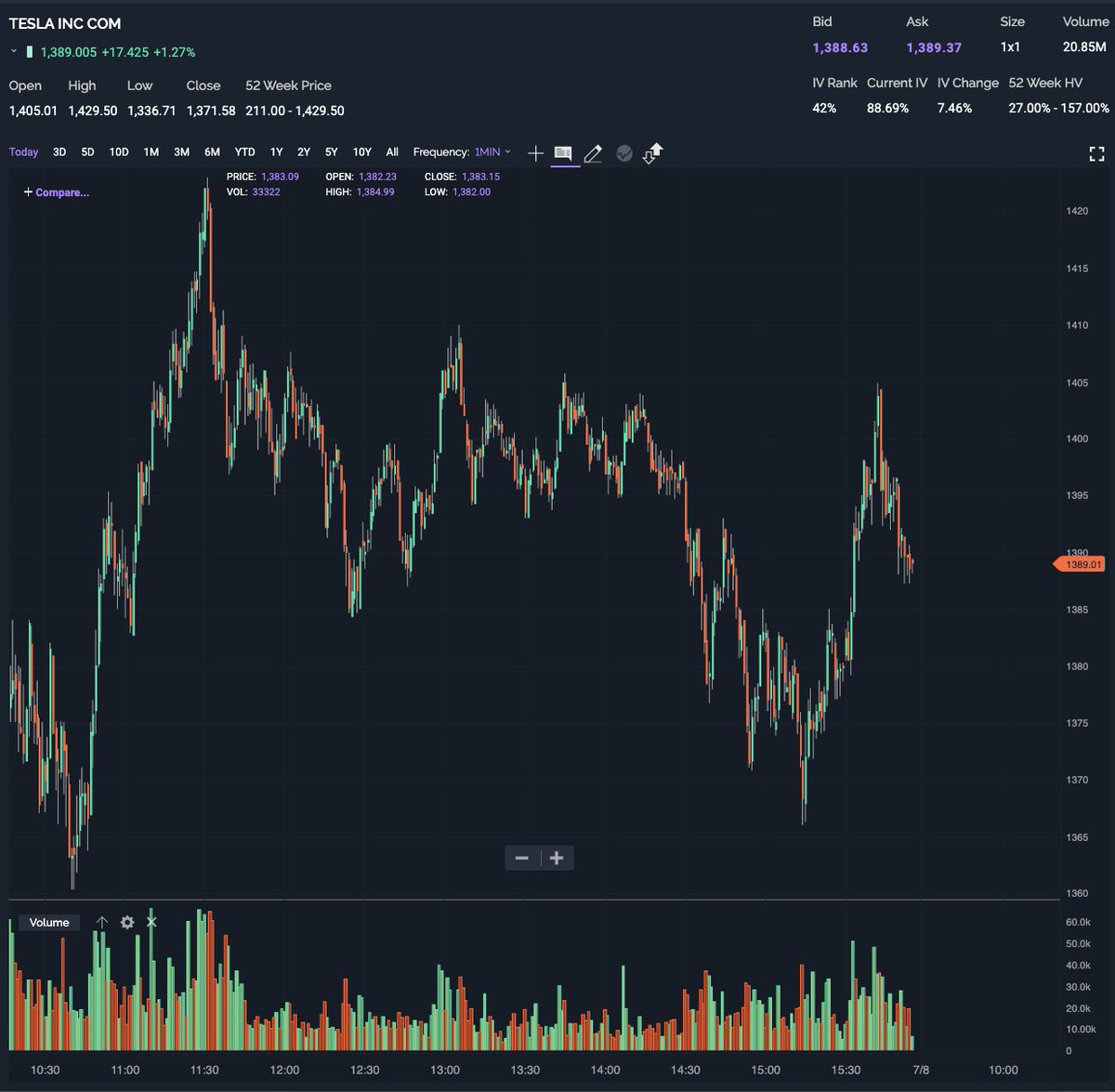Select the Today time range
Viewport: 1115px width, 1092px height.
pos(24,151)
